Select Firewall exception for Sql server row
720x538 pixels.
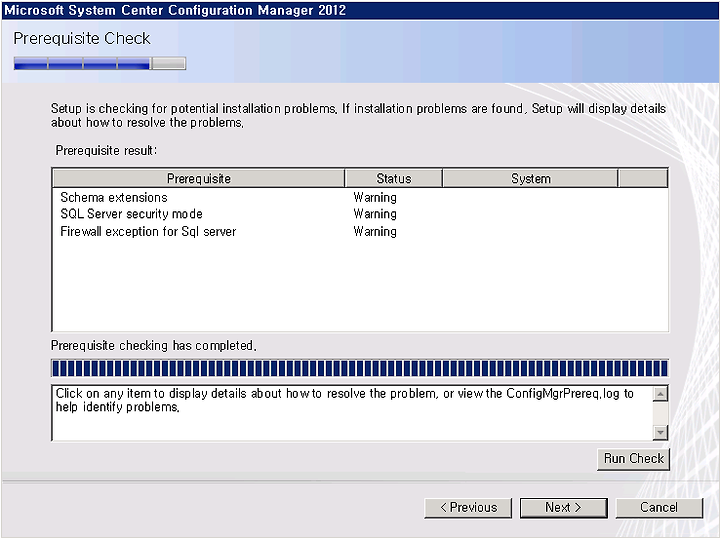click(360, 231)
